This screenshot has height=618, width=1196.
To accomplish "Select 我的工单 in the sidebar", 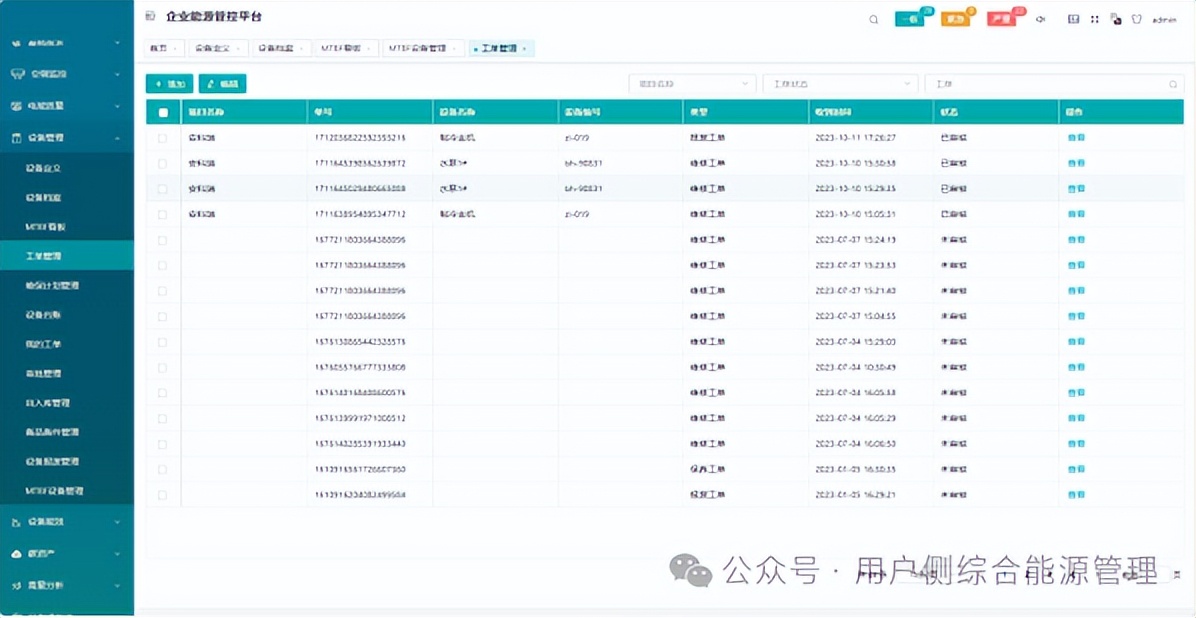I will [66, 344].
